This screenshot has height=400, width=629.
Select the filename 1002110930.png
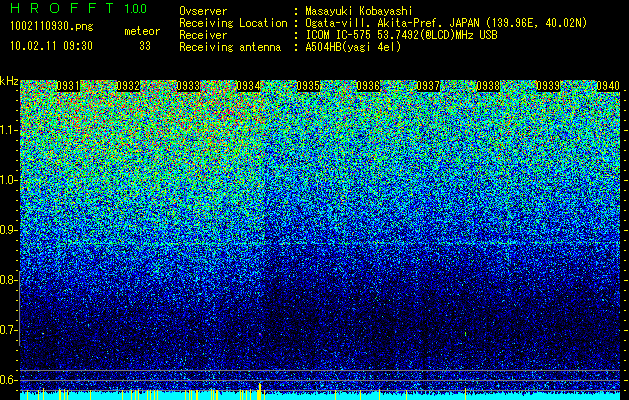[x=52, y=27]
